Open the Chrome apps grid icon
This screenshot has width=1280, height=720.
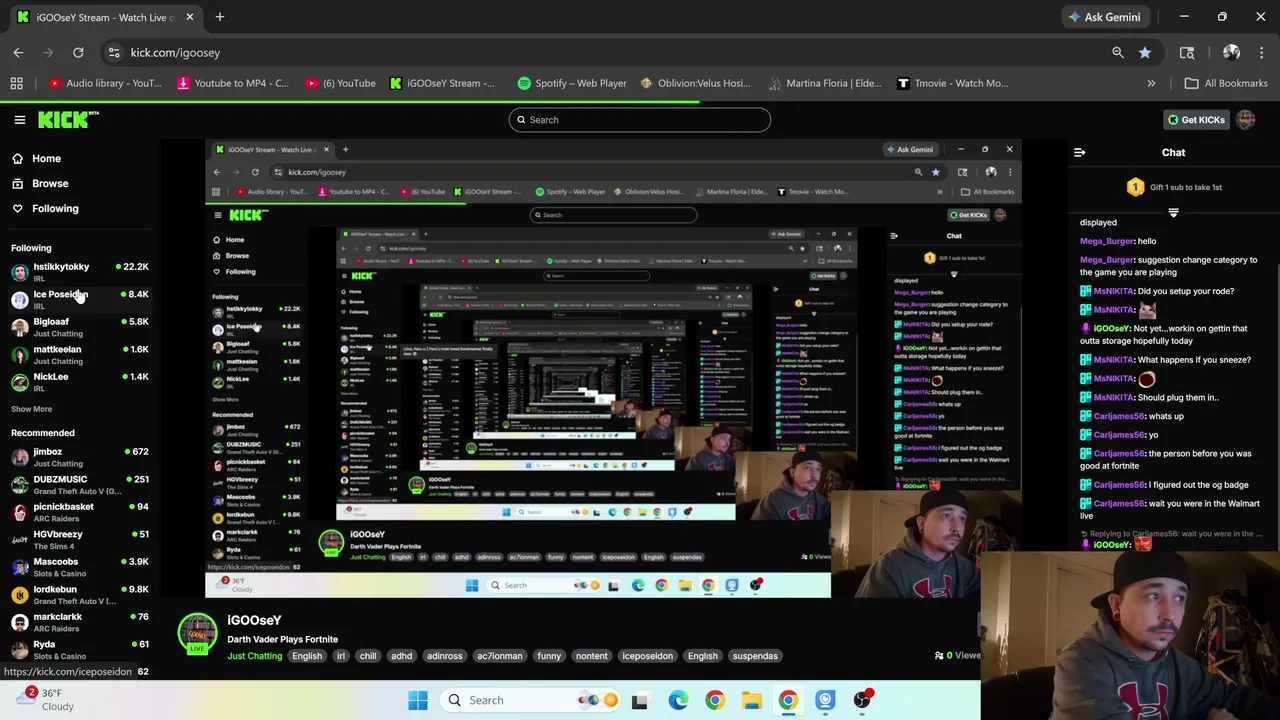(16, 83)
